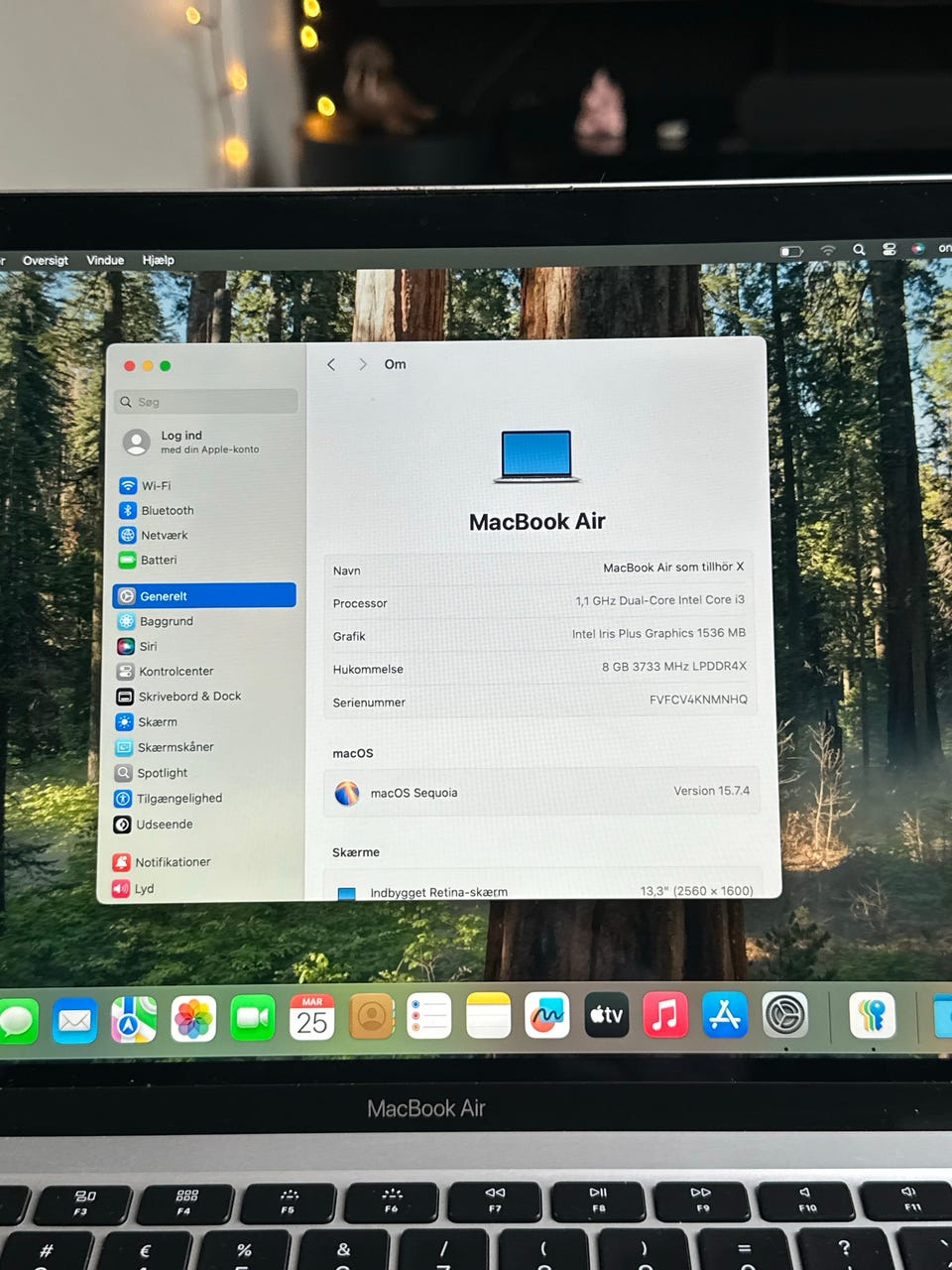Launch Maps from the Dock
This screenshot has width=952, height=1270.
click(134, 1019)
